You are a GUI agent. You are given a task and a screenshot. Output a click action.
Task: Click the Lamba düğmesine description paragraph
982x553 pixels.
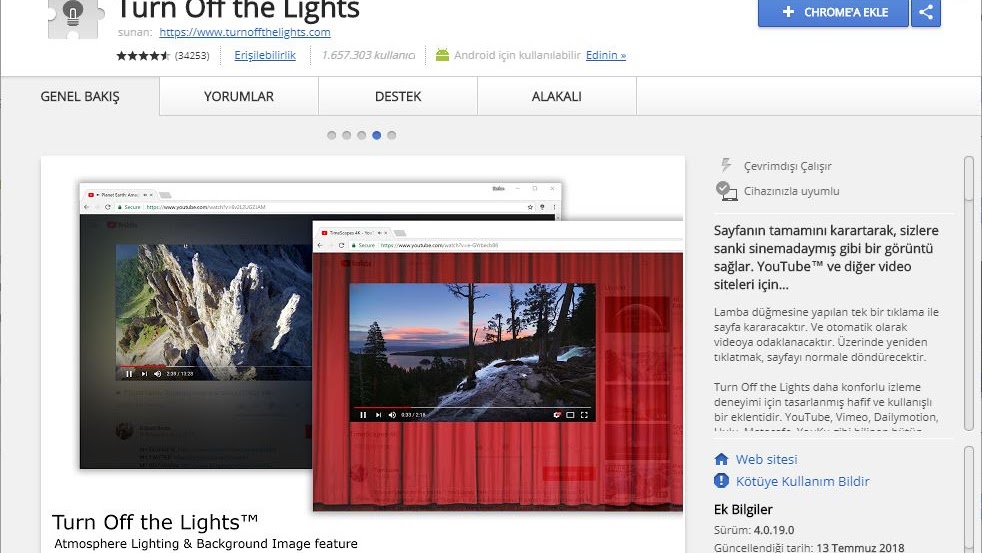[826, 334]
